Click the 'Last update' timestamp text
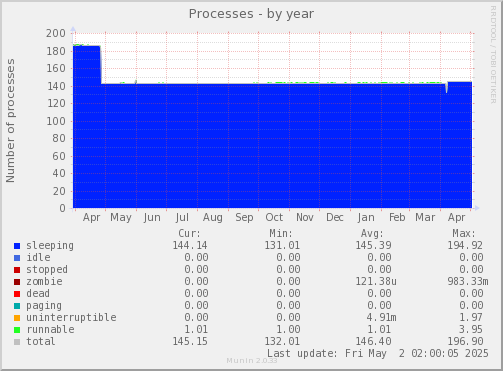 (x=378, y=353)
